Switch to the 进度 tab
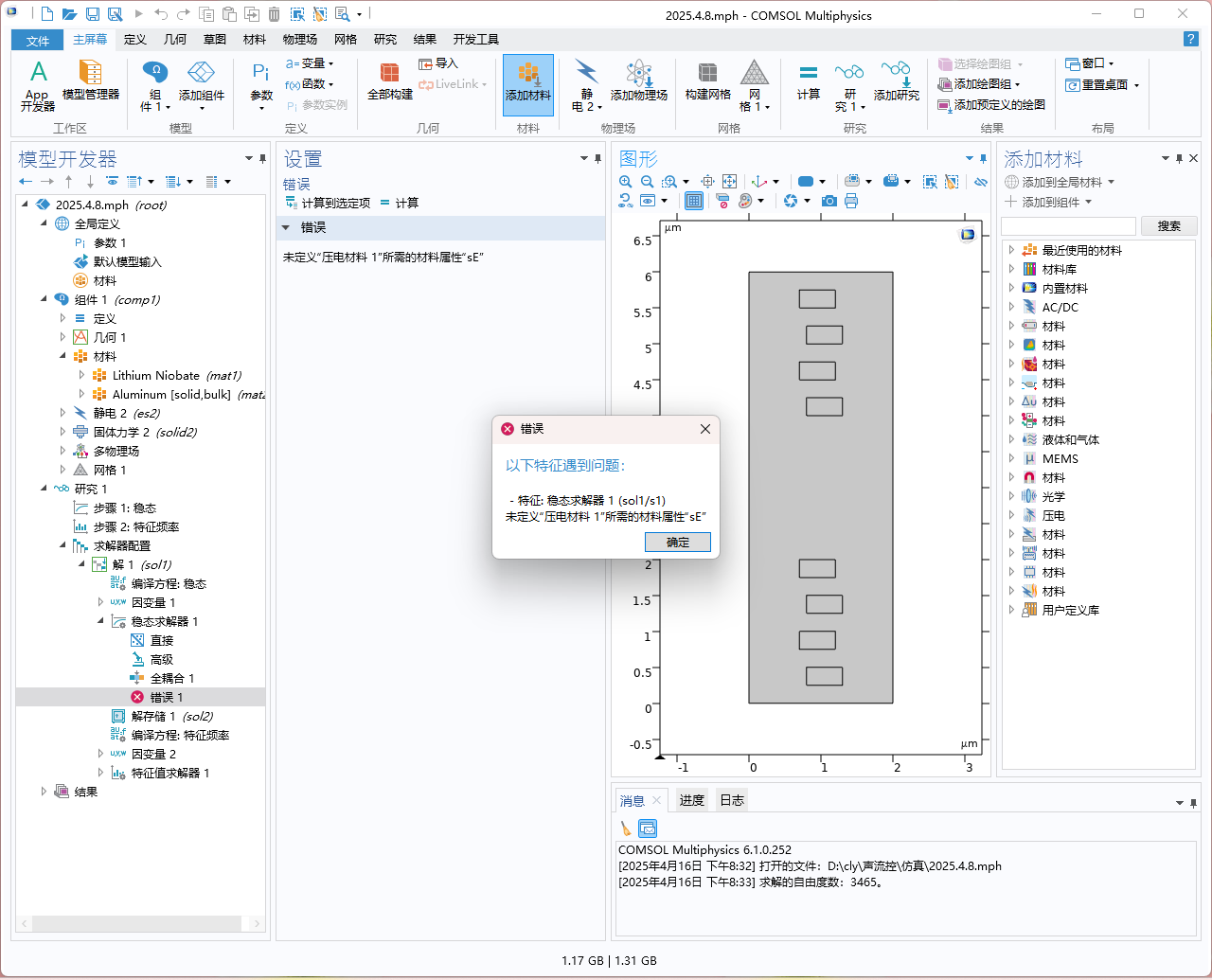Image resolution: width=1212 pixels, height=980 pixels. (x=691, y=800)
